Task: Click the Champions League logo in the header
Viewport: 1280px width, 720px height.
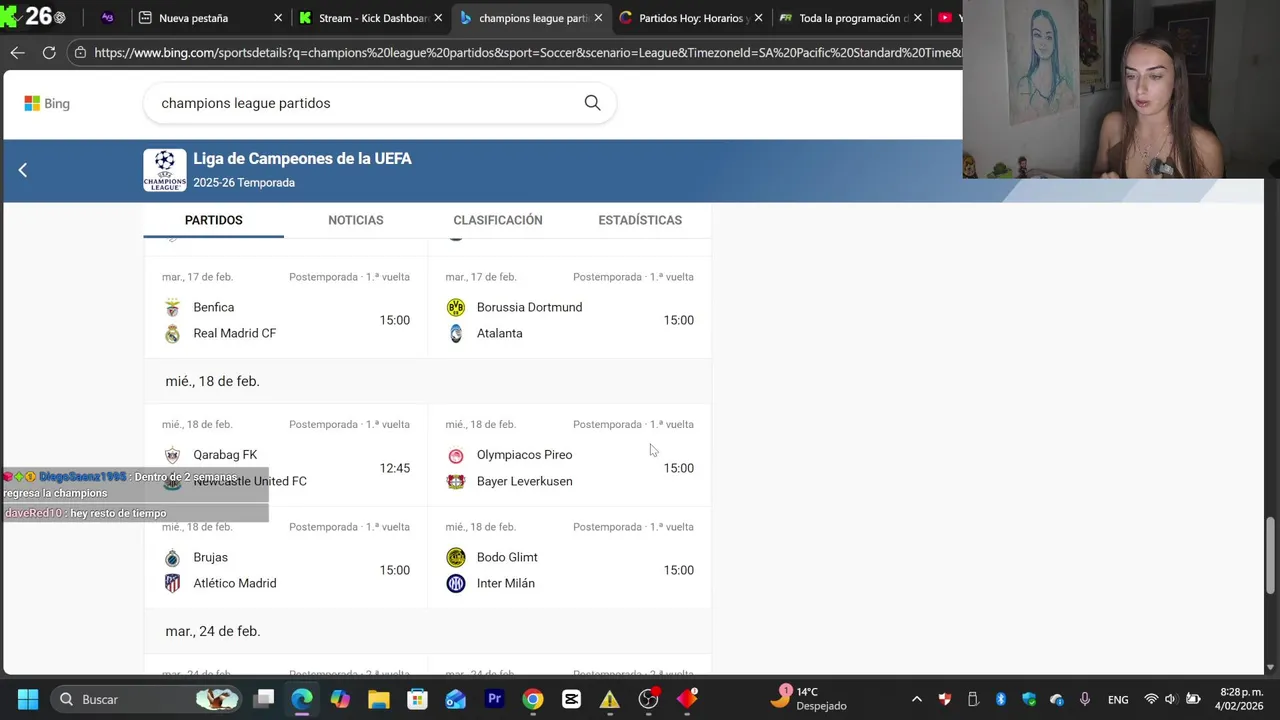Action: [164, 170]
